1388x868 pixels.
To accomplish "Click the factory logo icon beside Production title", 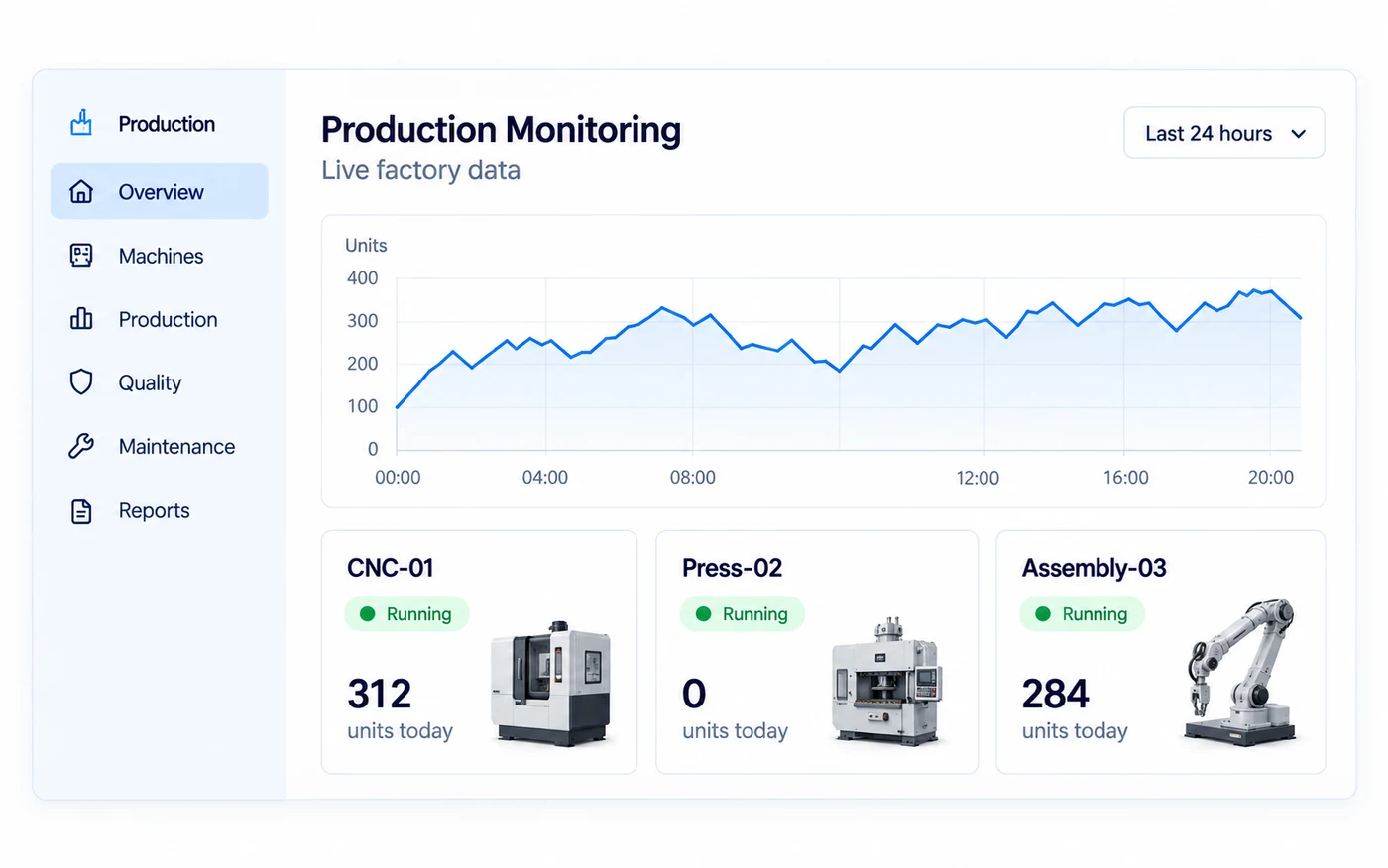I will click(81, 123).
